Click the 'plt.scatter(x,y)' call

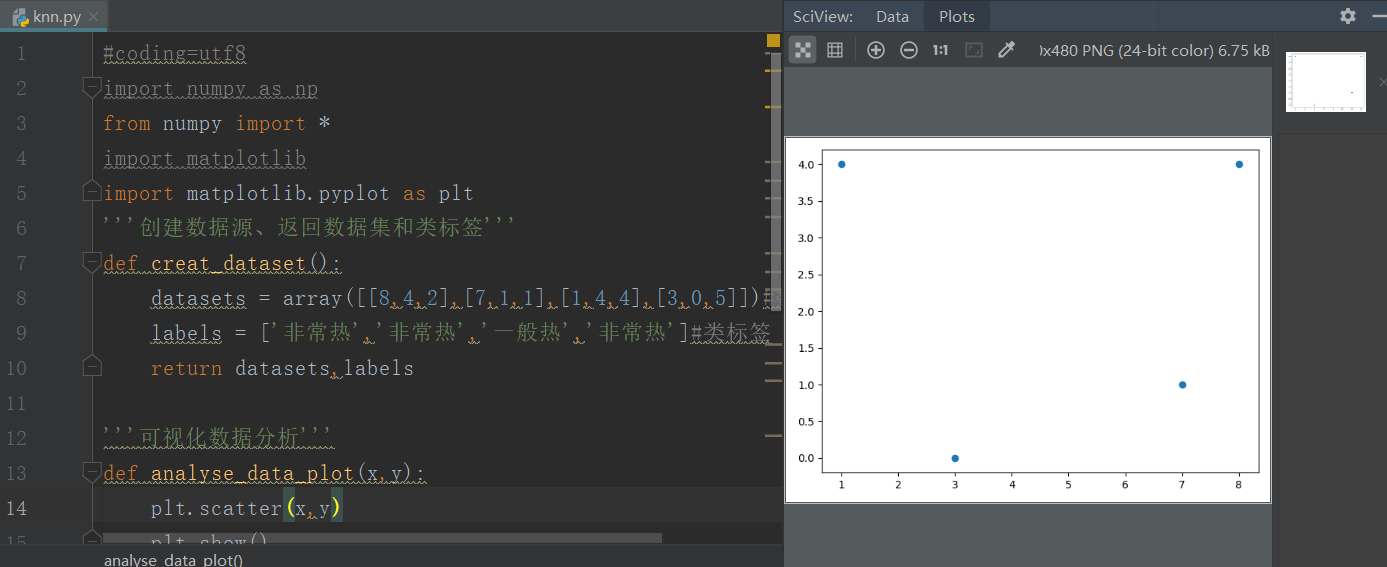[x=246, y=508]
